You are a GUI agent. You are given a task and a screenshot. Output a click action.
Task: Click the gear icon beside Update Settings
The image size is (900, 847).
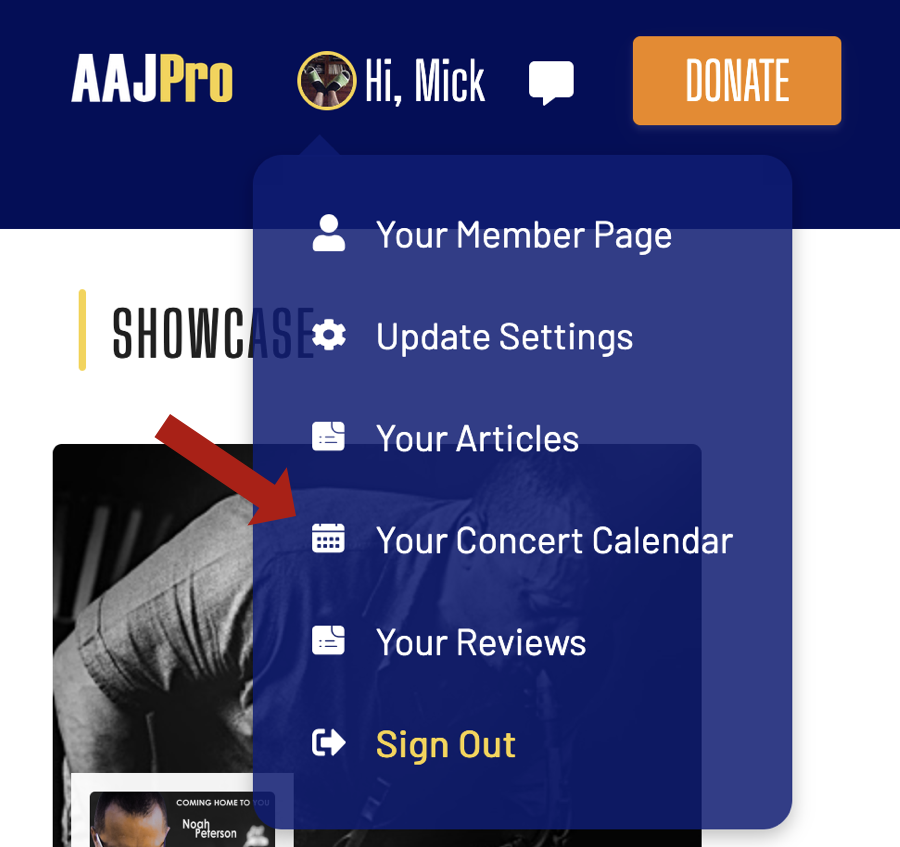click(329, 335)
